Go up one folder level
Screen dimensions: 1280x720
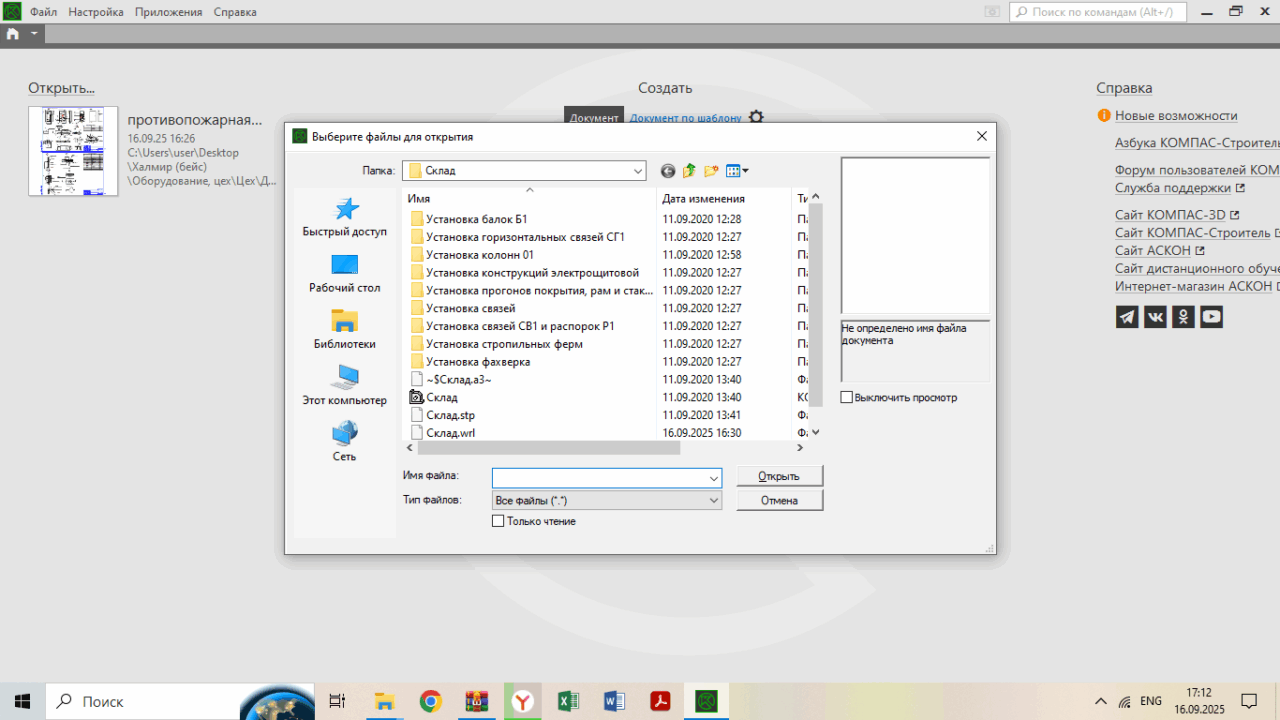[689, 171]
